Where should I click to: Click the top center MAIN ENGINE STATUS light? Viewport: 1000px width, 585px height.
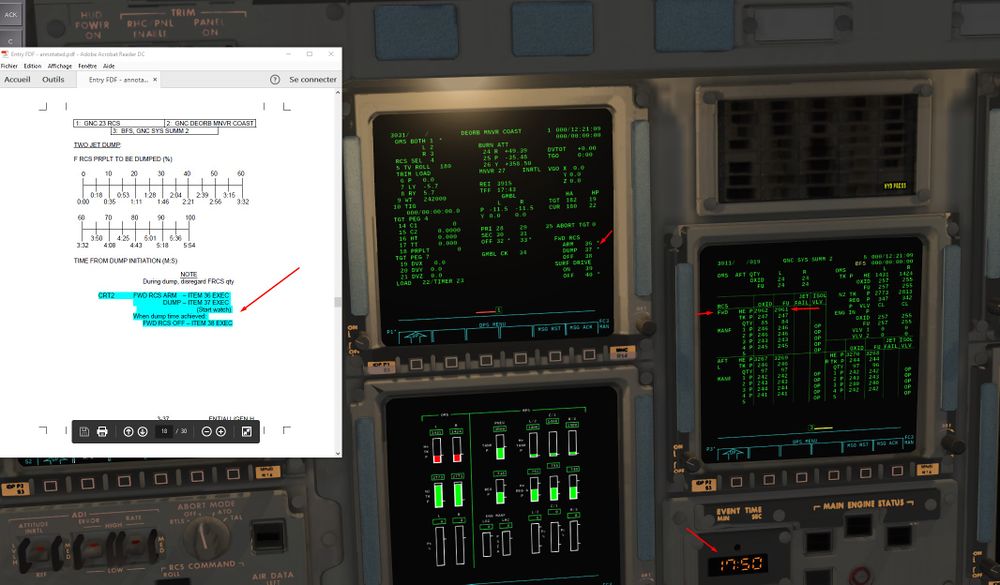pos(858,526)
